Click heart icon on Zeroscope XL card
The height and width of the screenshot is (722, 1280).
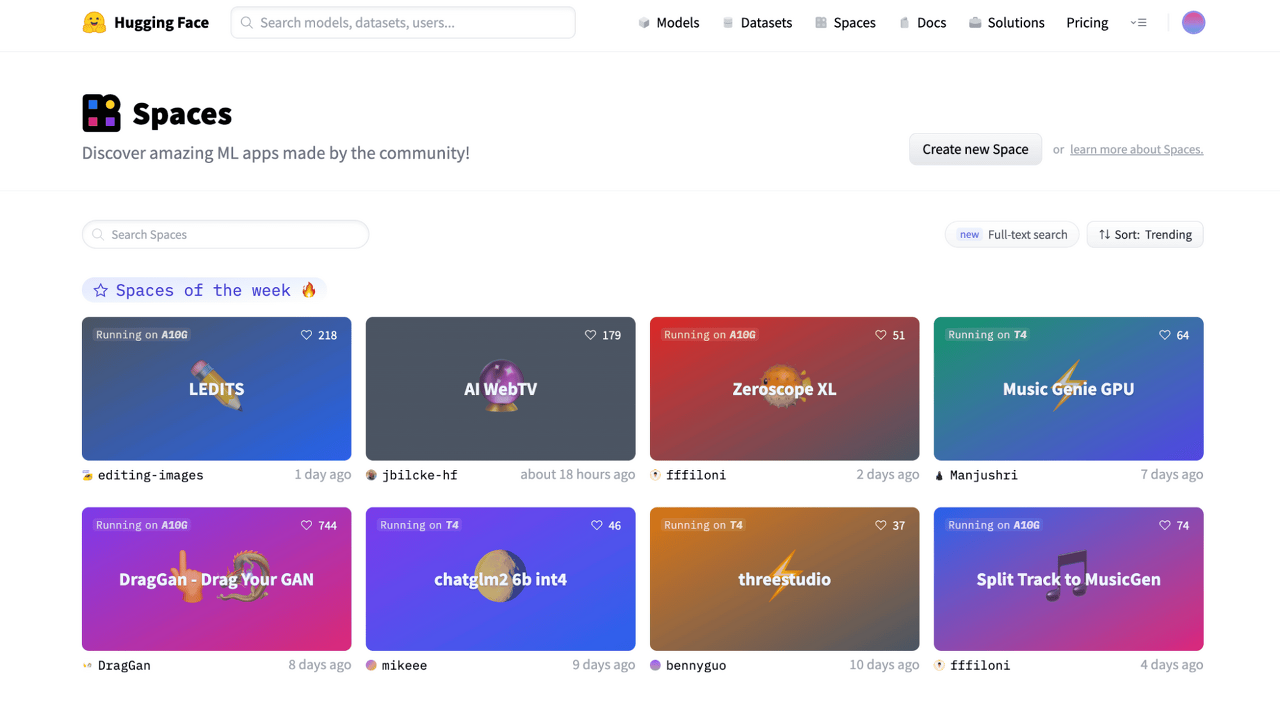pyautogui.click(x=881, y=335)
